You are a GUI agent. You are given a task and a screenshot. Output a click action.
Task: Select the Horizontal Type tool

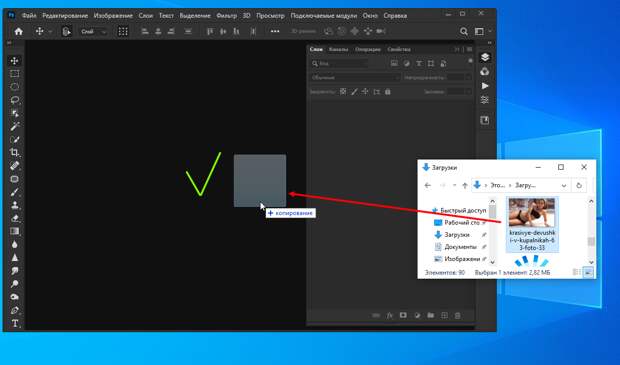click(15, 323)
